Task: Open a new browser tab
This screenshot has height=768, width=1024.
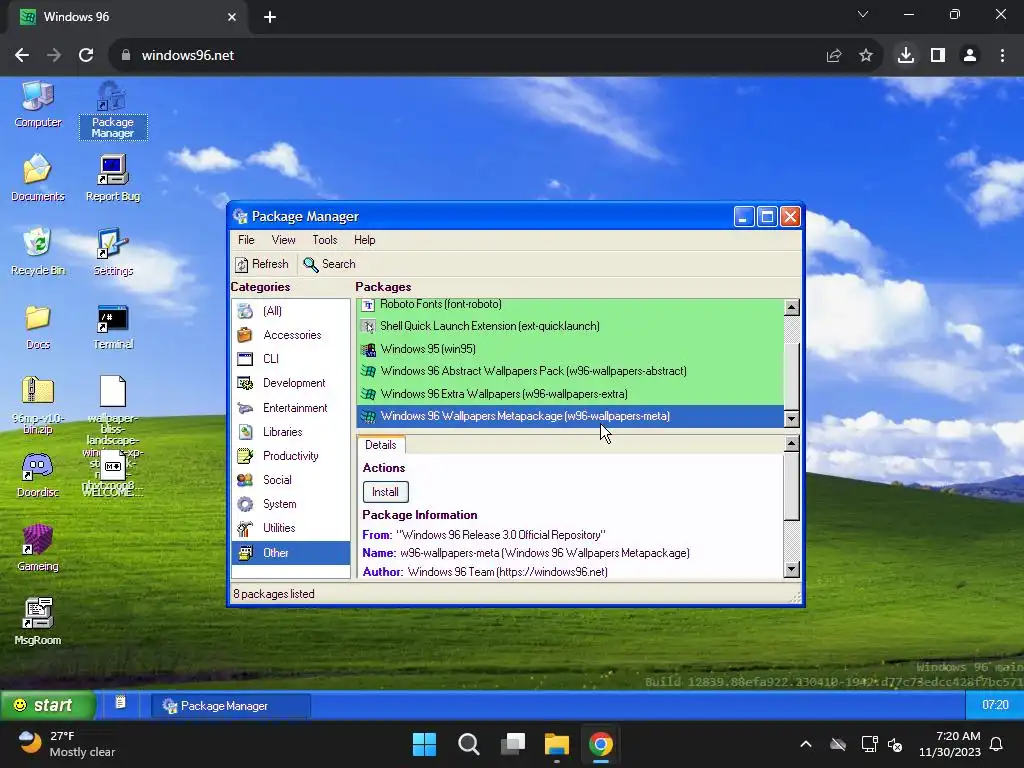Action: (270, 17)
